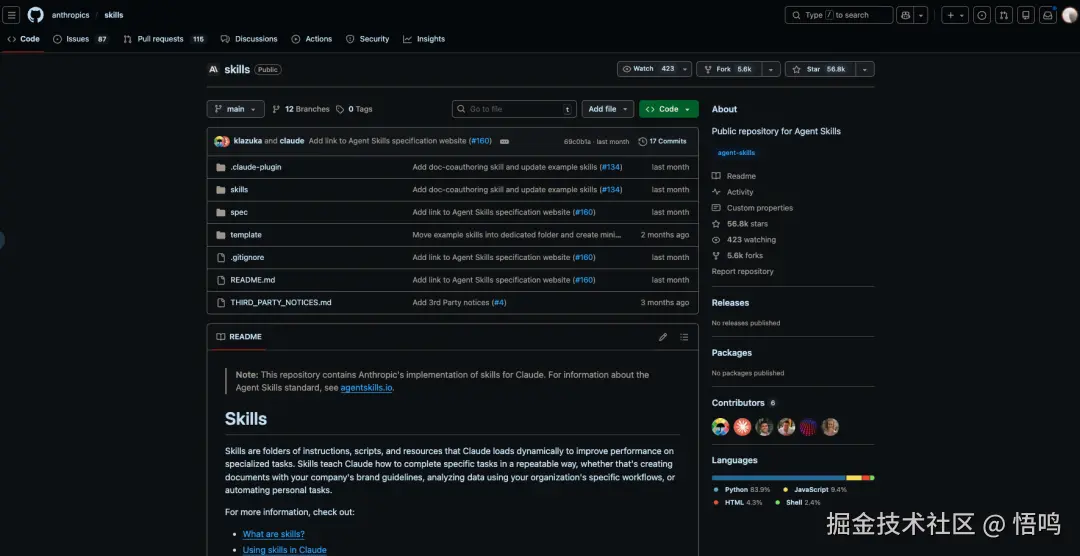Open the 17 Commits history link
The image size is (1080, 556).
(x=663, y=141)
